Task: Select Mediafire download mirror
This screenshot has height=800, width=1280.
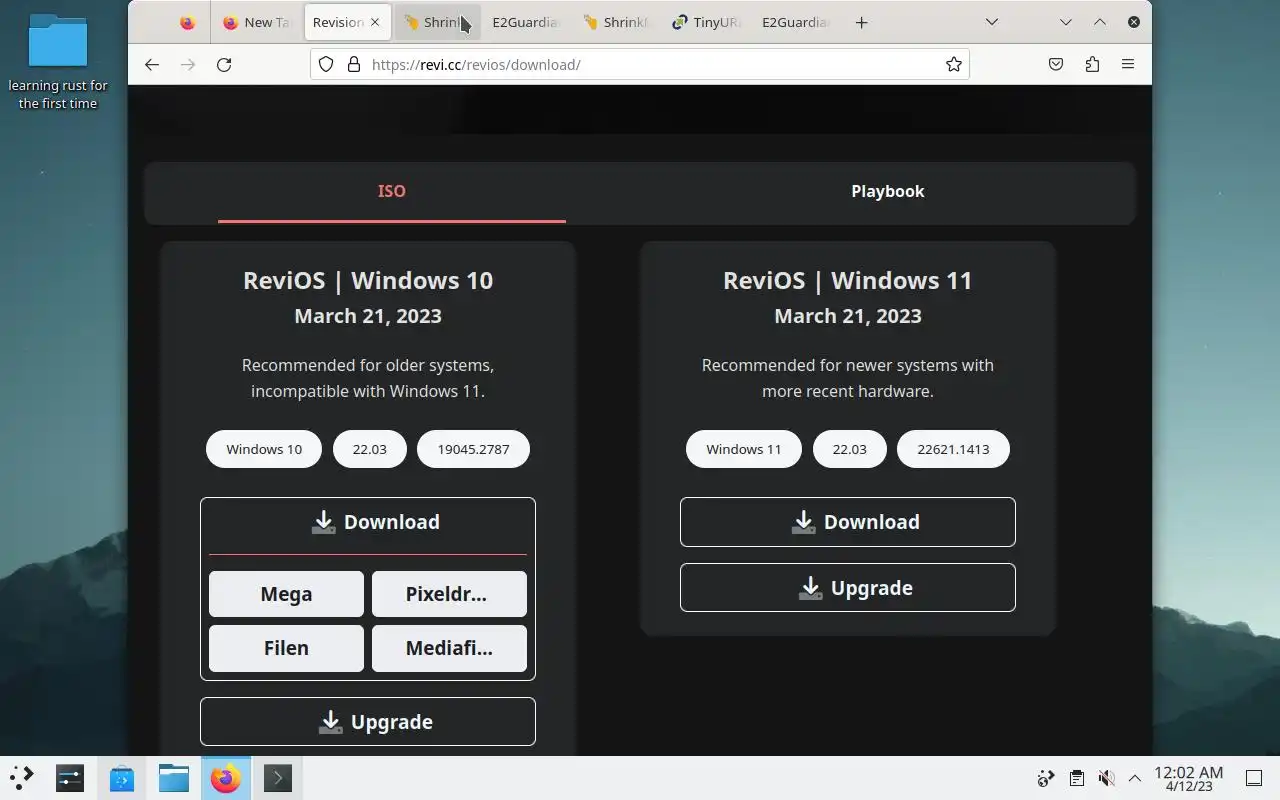Action: pyautogui.click(x=449, y=648)
